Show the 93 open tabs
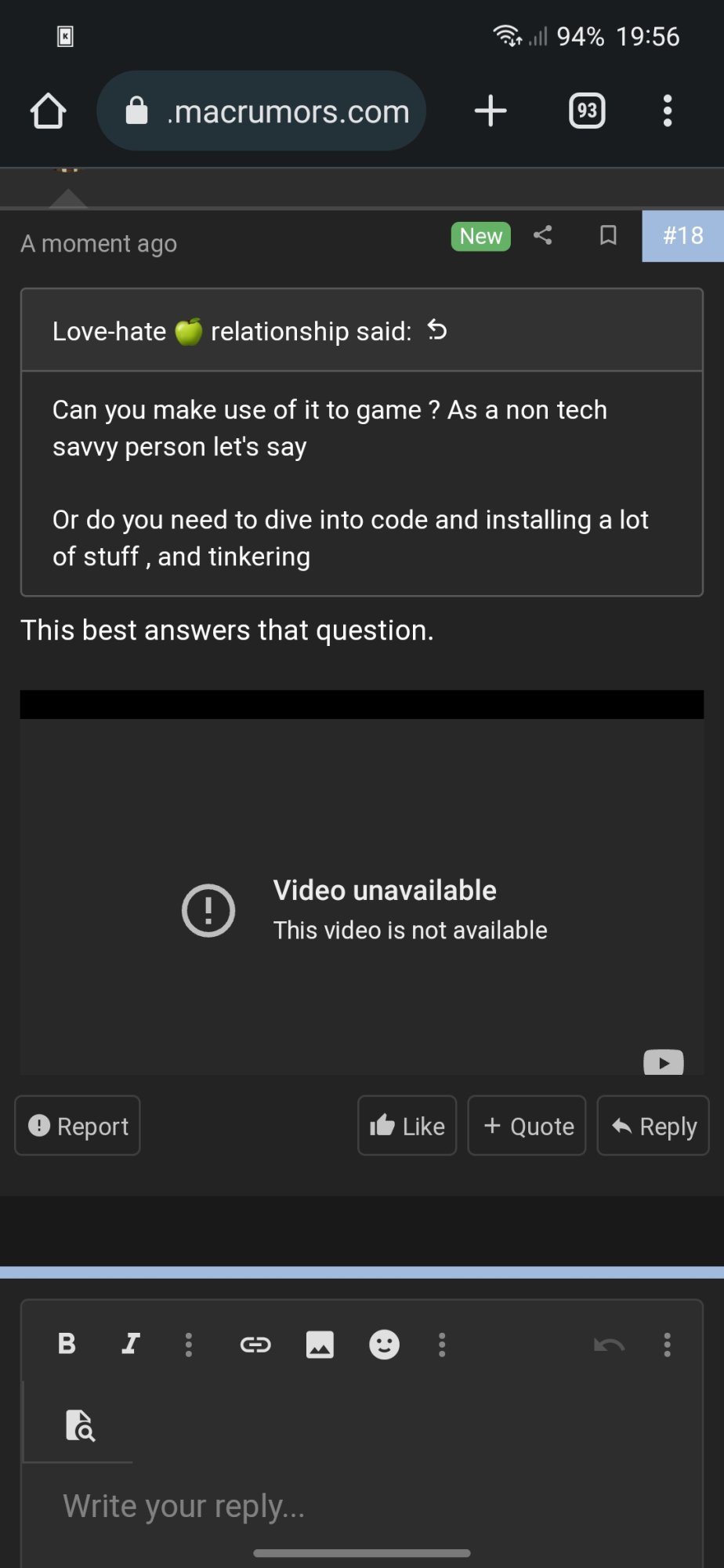724x1568 pixels. 587,111
